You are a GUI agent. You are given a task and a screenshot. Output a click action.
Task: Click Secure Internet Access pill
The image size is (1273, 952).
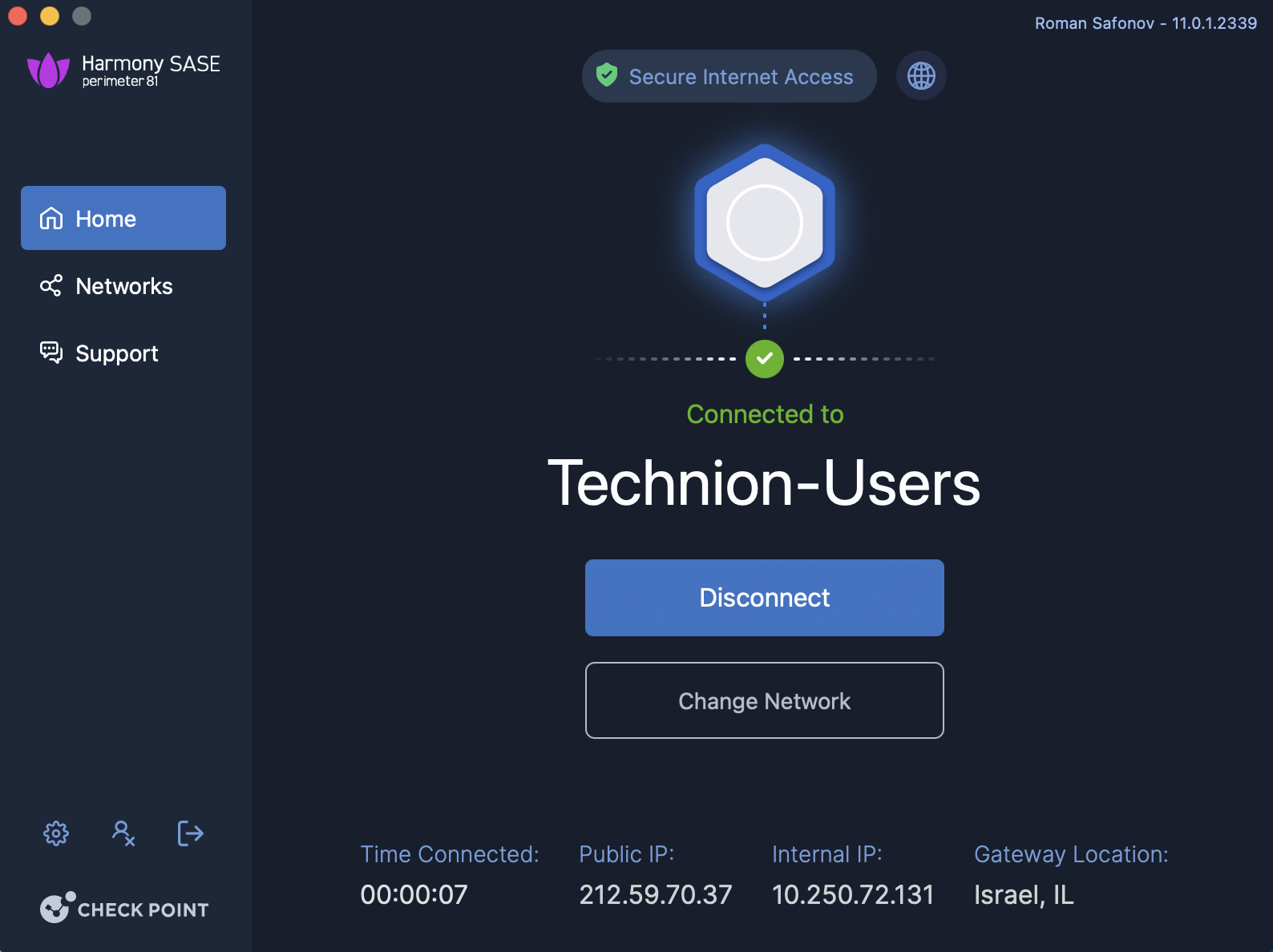coord(729,76)
